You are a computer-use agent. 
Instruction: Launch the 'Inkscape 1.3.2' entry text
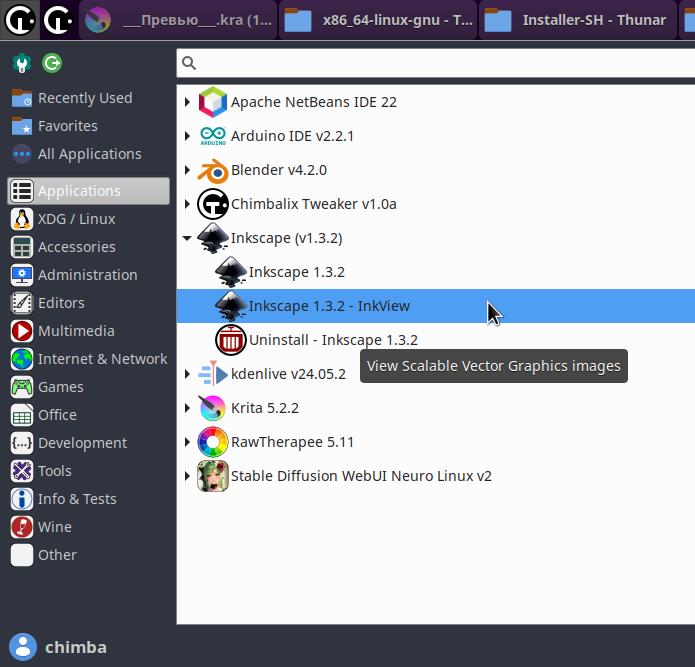(x=297, y=272)
